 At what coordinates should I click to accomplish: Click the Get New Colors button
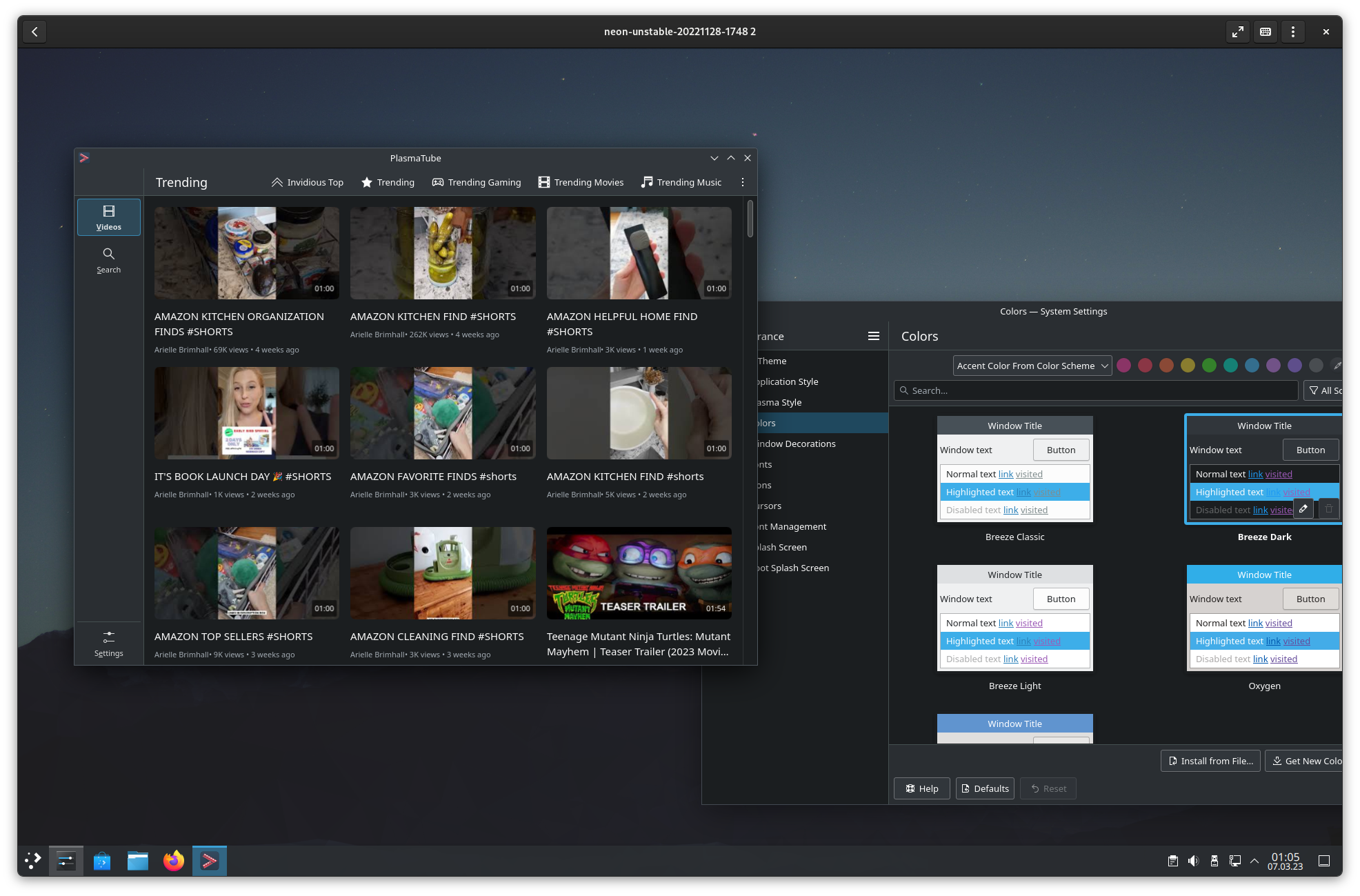coord(1304,761)
